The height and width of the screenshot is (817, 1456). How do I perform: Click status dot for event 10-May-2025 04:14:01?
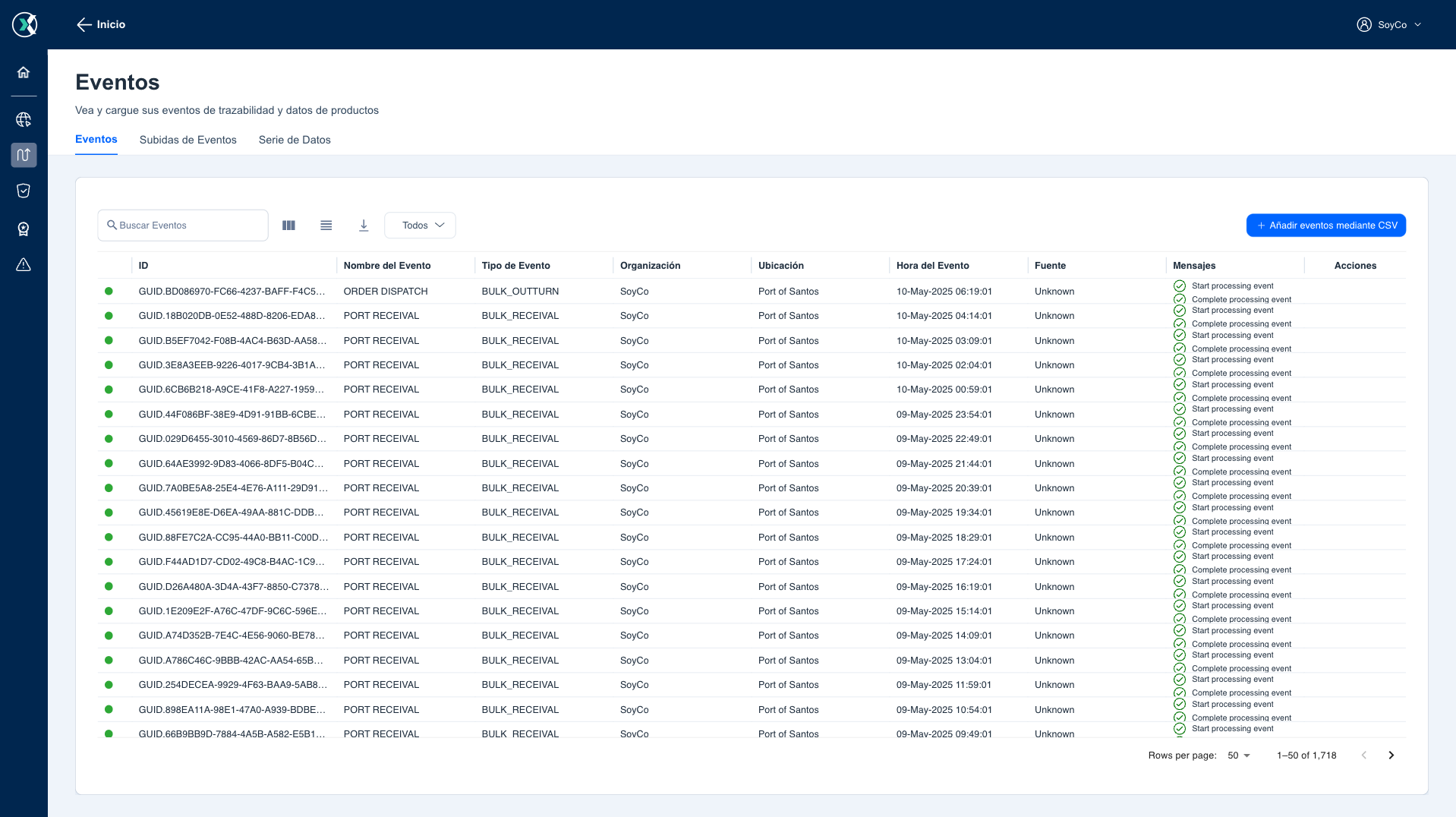tap(109, 316)
